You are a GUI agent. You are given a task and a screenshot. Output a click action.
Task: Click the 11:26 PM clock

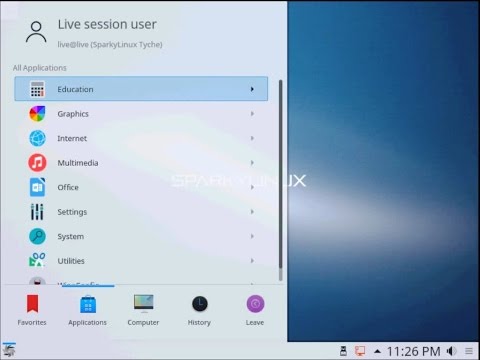[x=413, y=351]
